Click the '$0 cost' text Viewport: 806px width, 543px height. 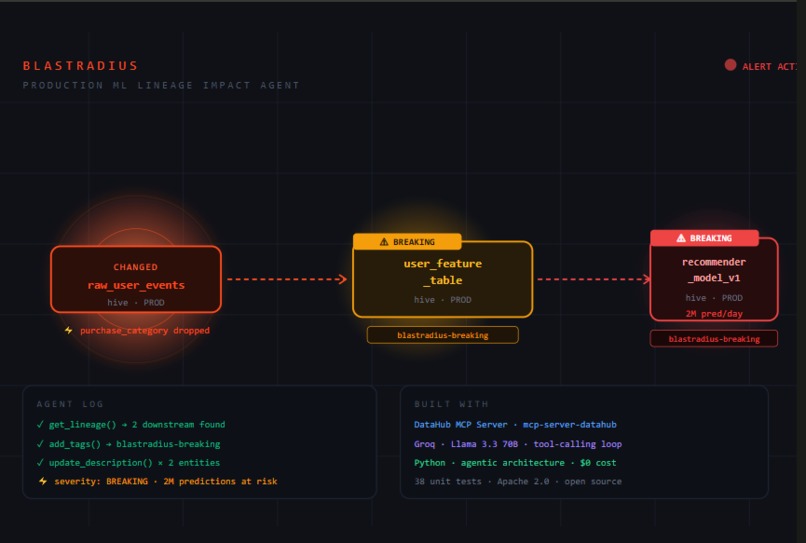598,463
